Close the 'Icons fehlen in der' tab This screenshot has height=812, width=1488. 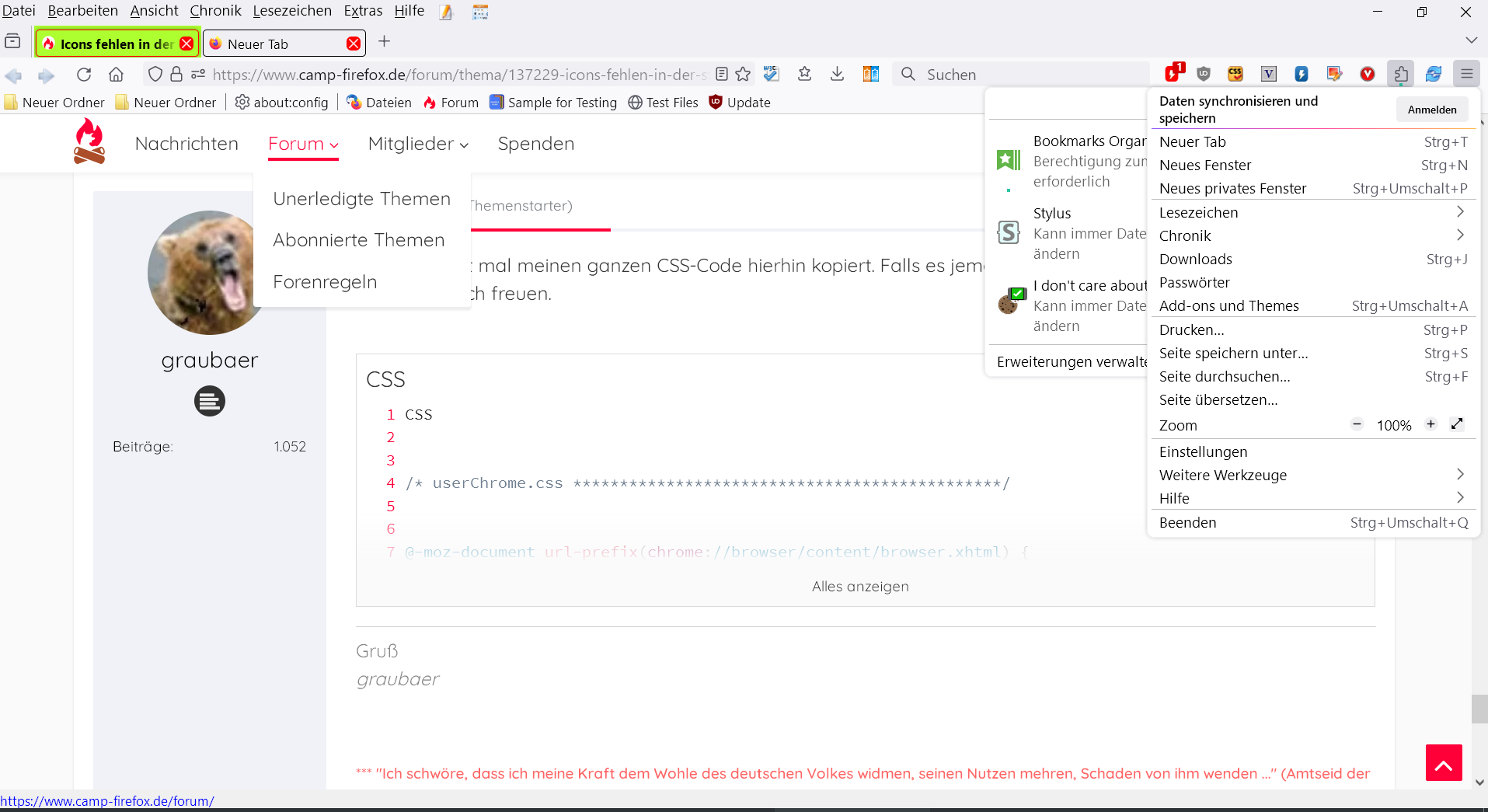click(186, 44)
